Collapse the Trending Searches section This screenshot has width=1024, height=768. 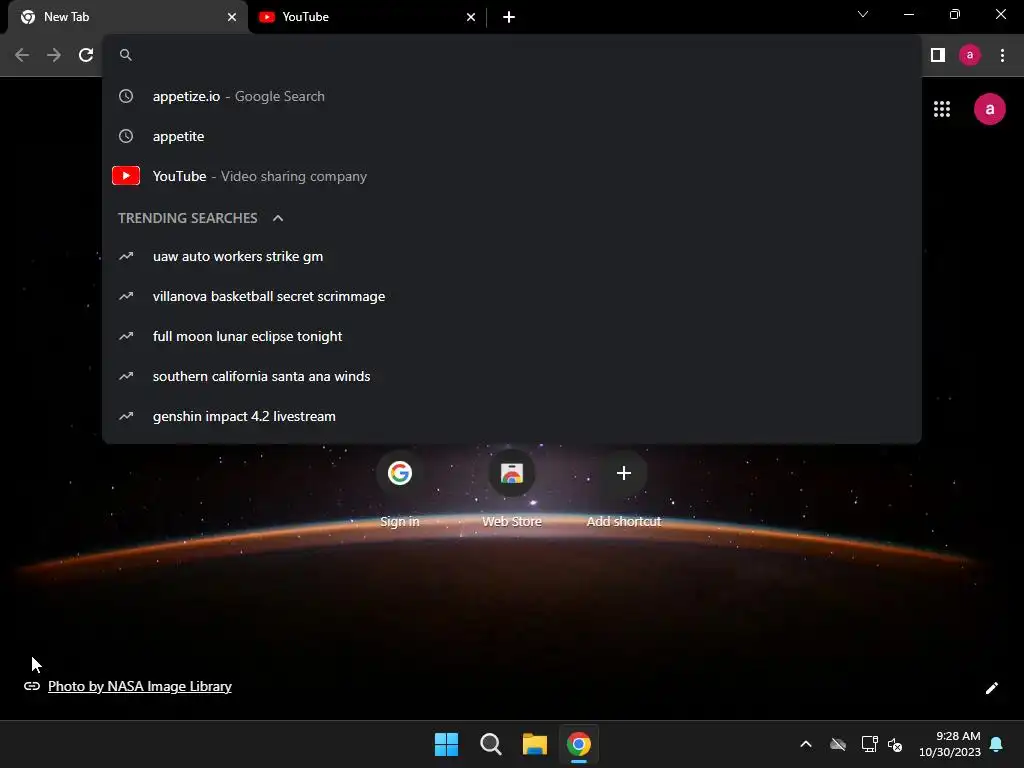click(x=278, y=218)
